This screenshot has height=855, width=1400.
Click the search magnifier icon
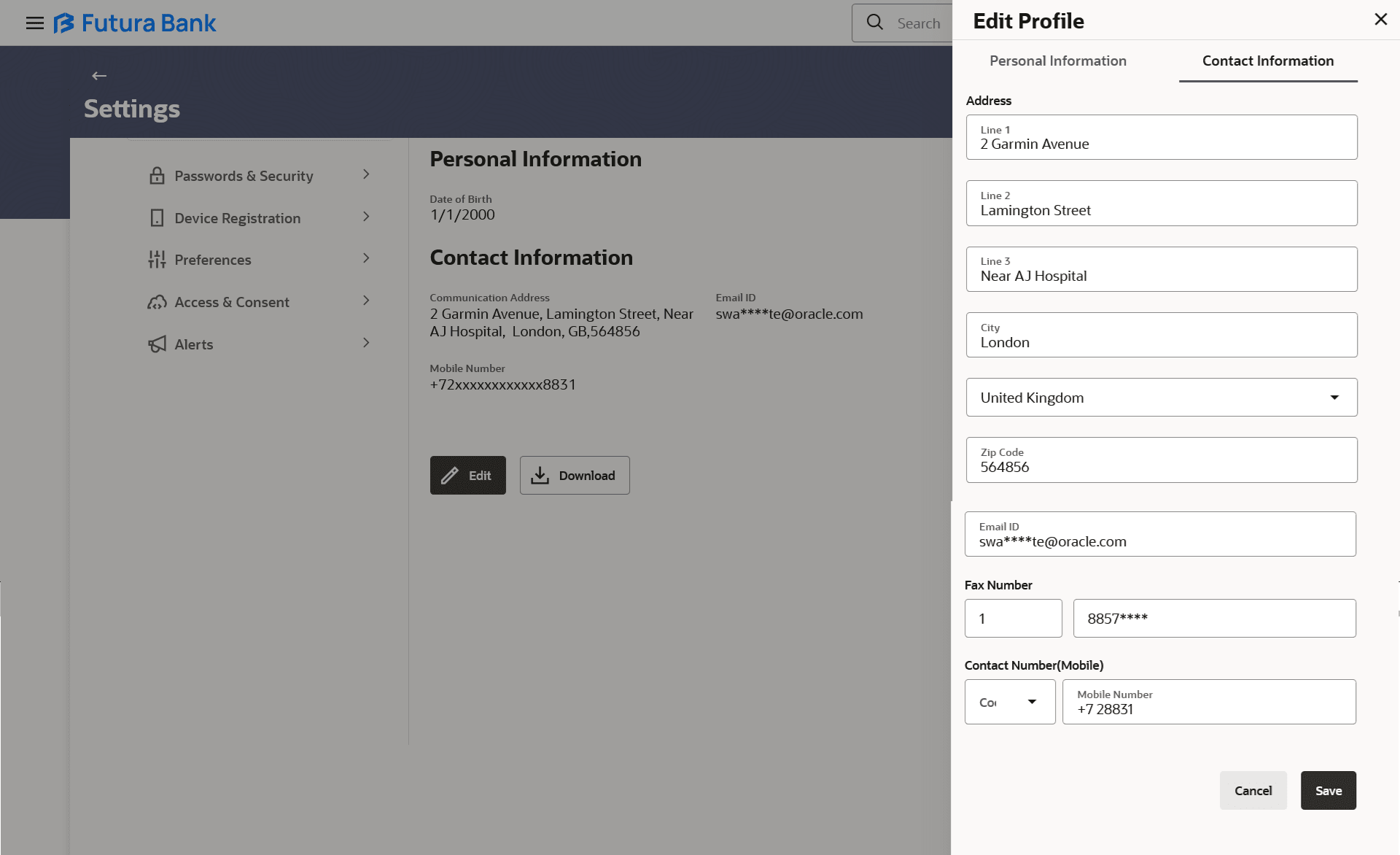(874, 23)
